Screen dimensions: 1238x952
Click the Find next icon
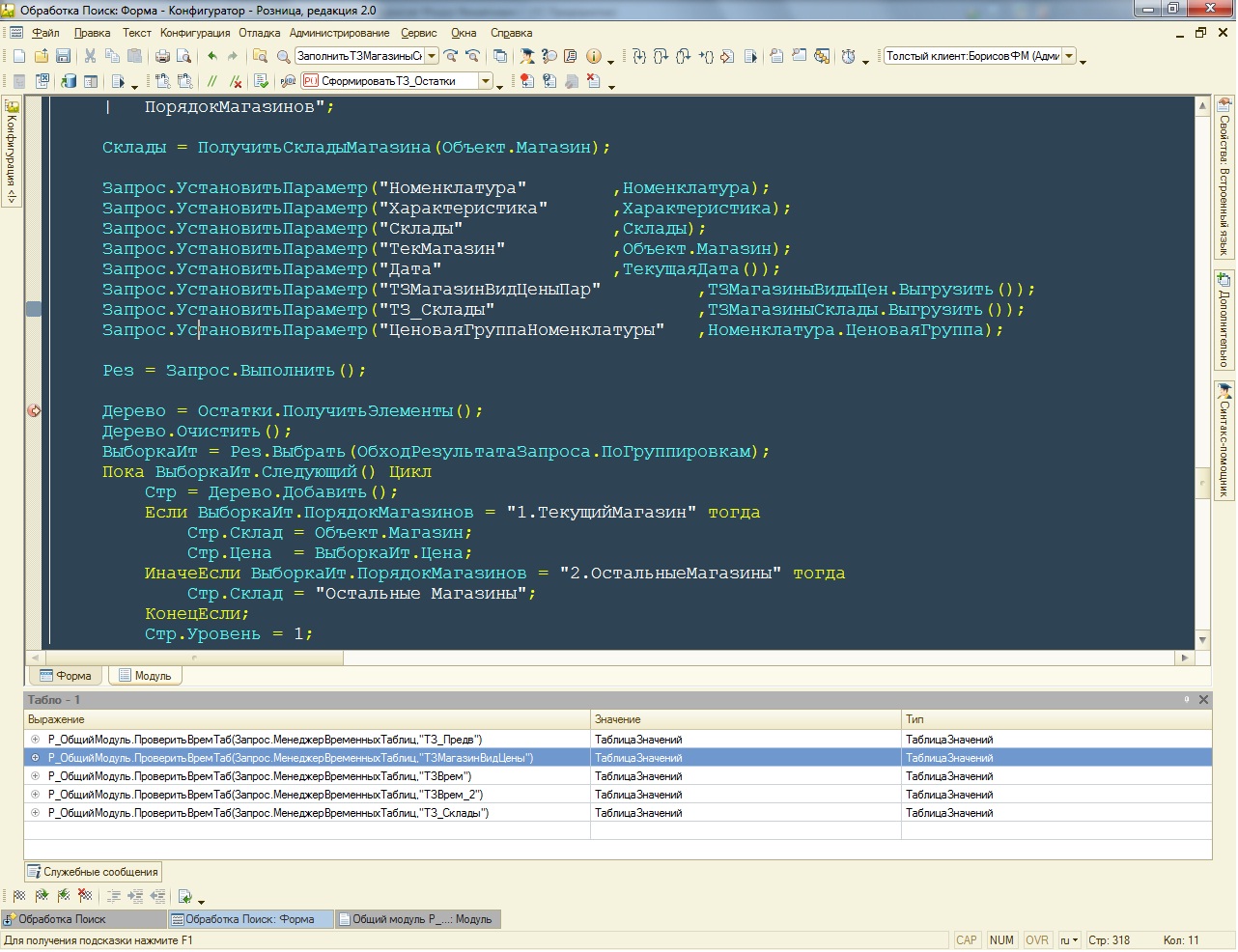coord(450,56)
